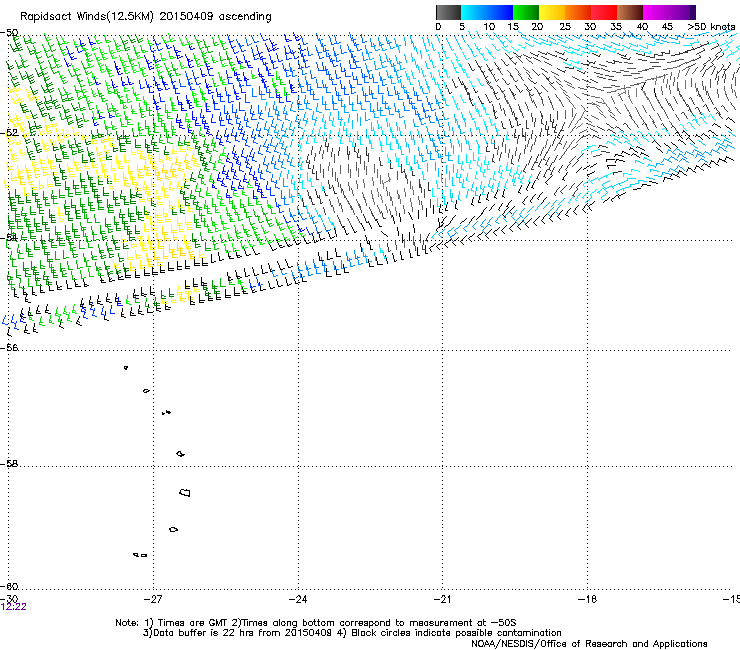
Task: Click the -58 latitude axis label
Action: [9, 464]
